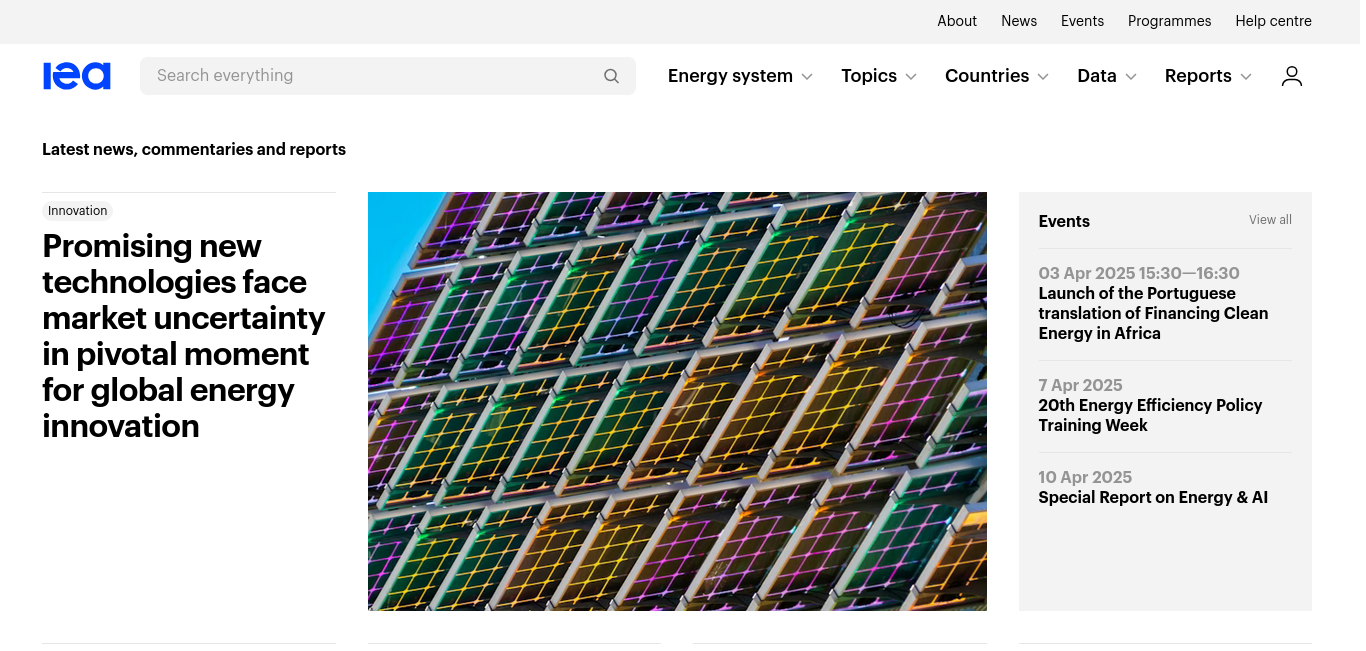
Task: Click the Search everything field
Action: (388, 76)
